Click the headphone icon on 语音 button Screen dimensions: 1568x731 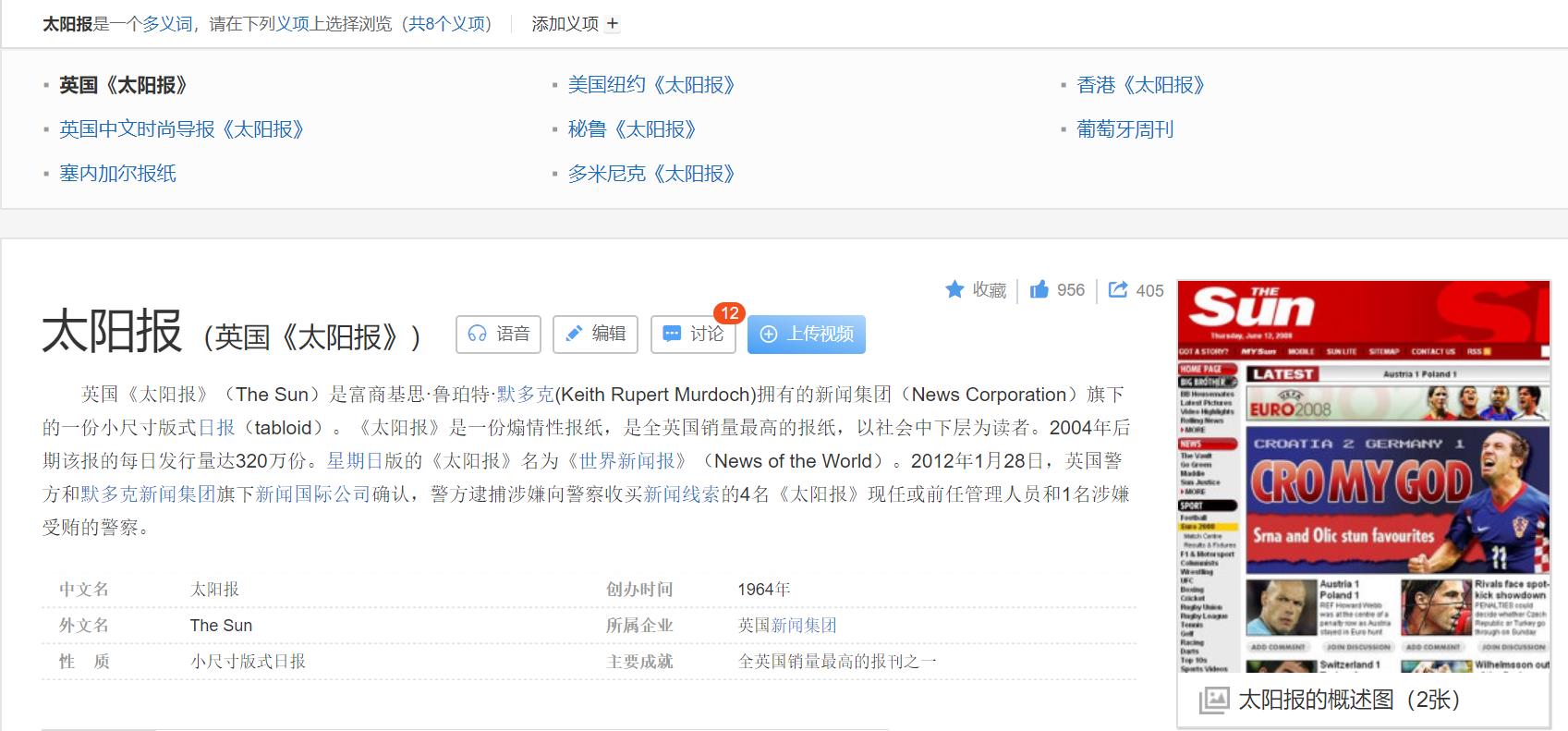pyautogui.click(x=477, y=334)
